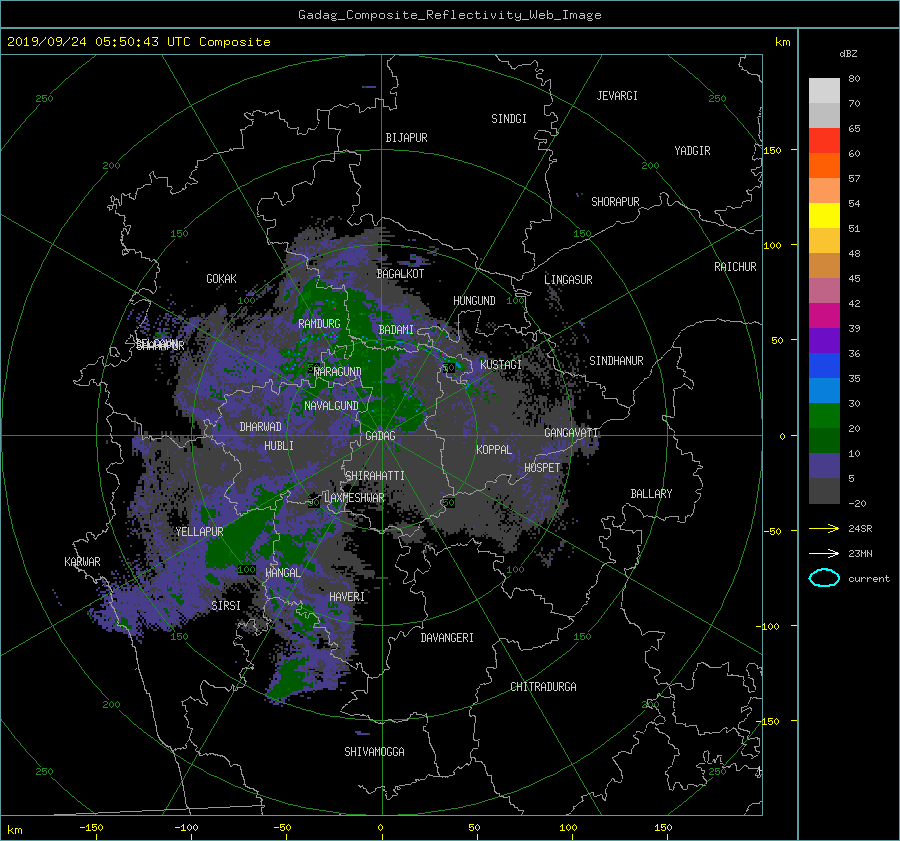The width and height of the screenshot is (900, 841).
Task: Select the red 60-65 dBZ legend swatch
Action: coord(824,140)
